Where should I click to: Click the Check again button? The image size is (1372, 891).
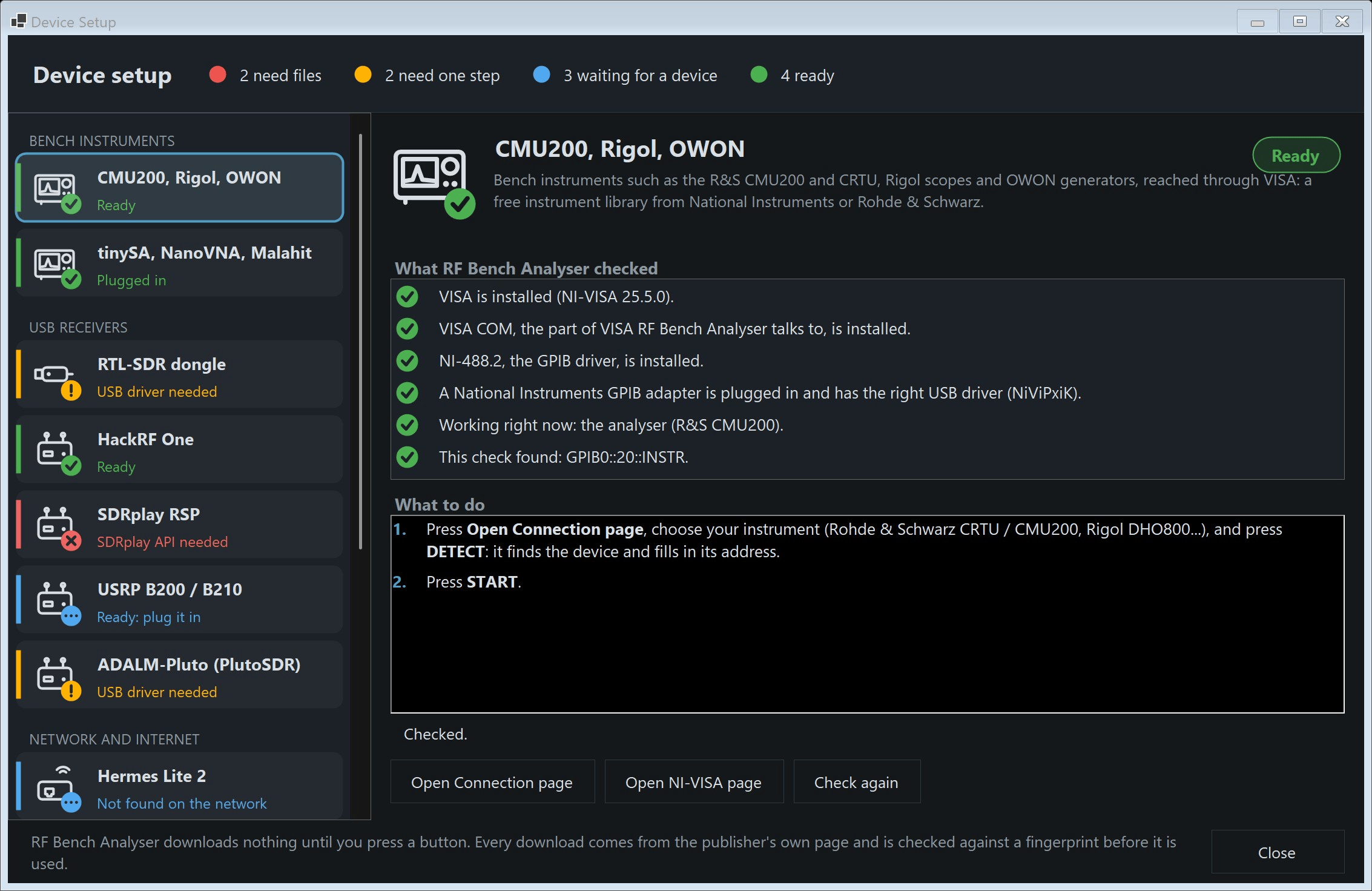857,782
